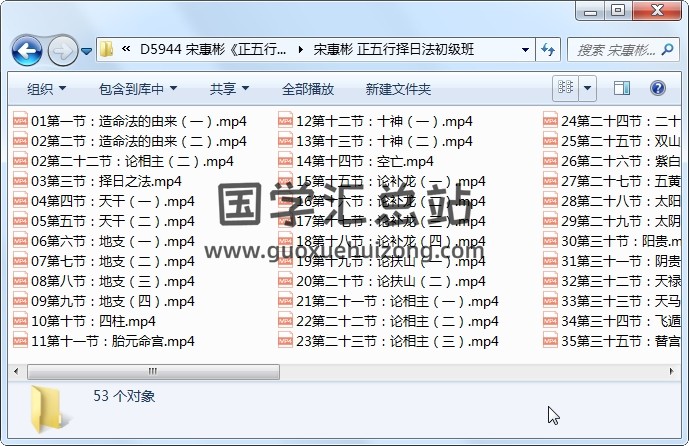Expand the arrow after the D5944 breadcrumb
689x446 pixels.
coord(301,49)
